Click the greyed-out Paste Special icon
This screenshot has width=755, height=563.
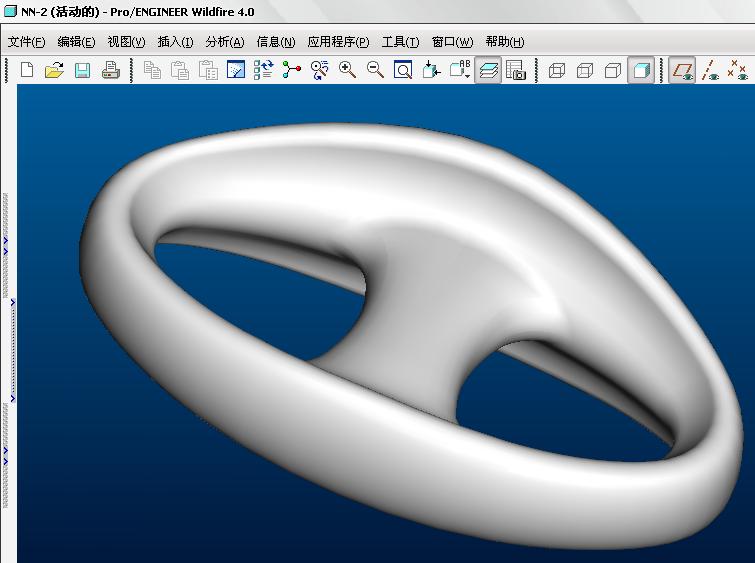(x=208, y=70)
